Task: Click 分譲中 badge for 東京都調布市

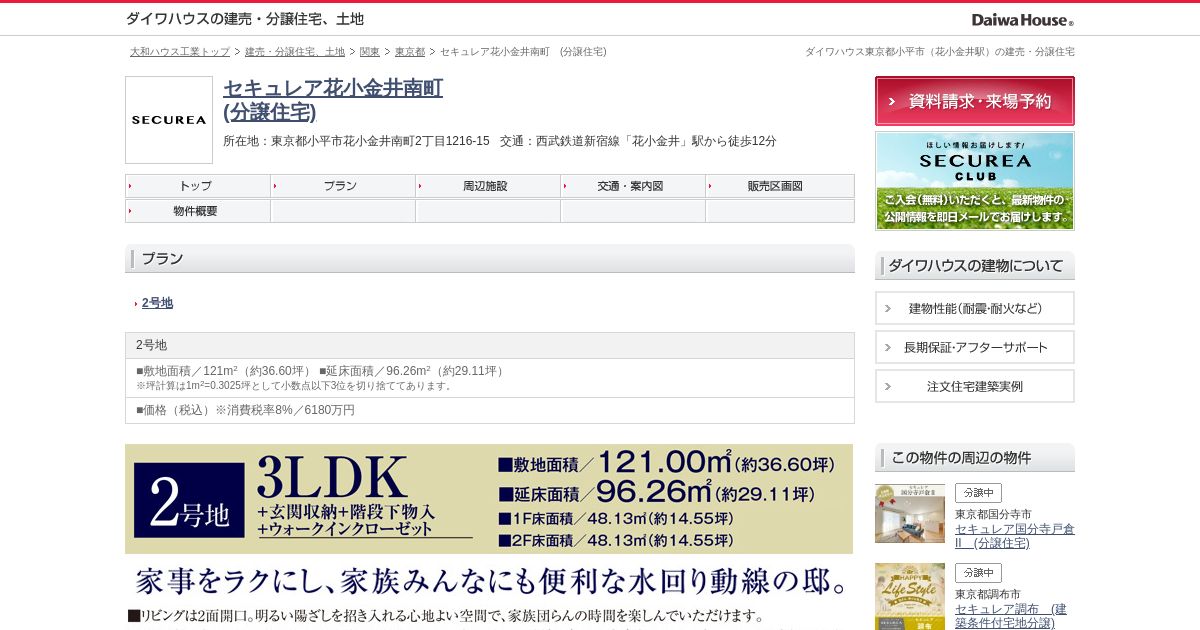Action: (x=978, y=573)
